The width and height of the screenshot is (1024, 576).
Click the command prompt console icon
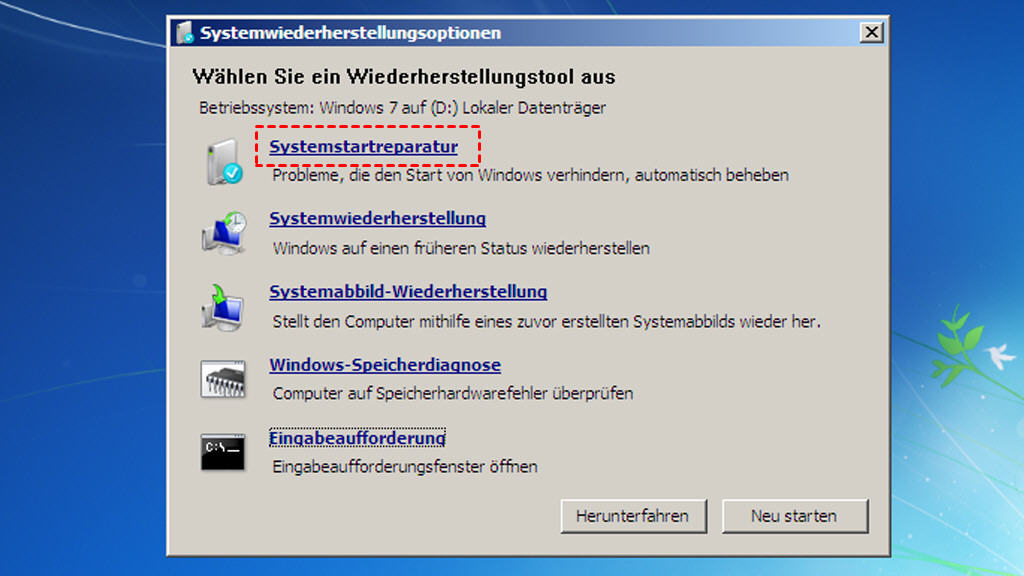pos(223,452)
